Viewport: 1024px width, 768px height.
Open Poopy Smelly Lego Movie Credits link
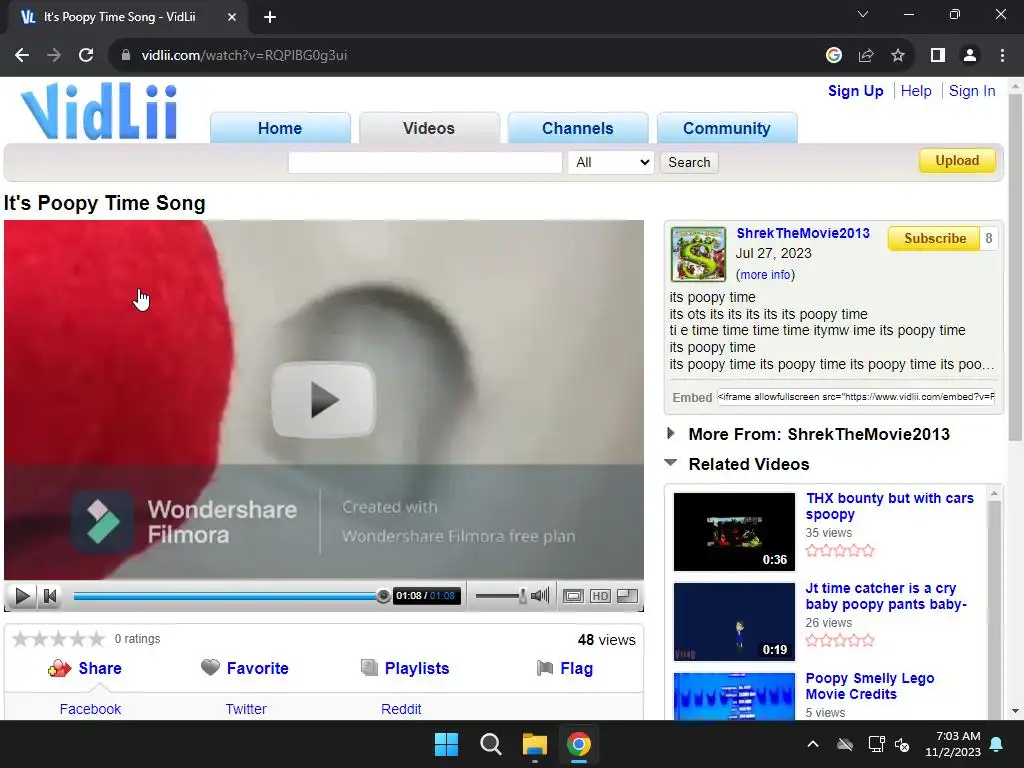[870, 686]
